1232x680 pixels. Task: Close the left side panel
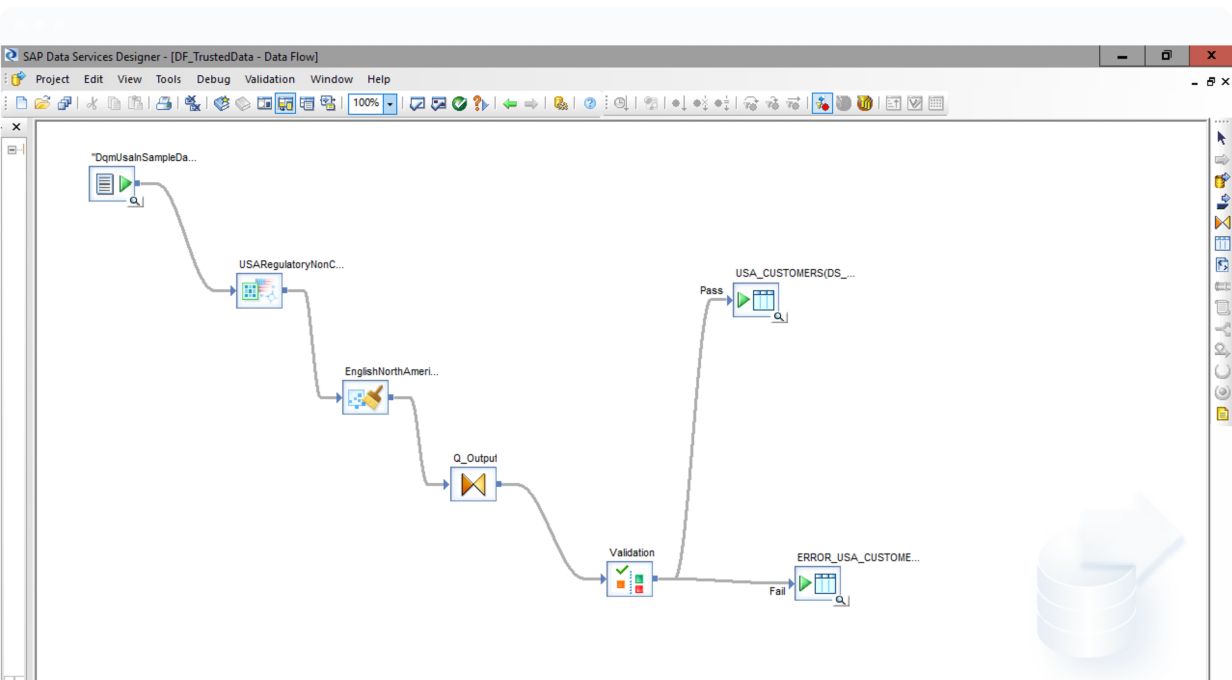pyautogui.click(x=15, y=127)
